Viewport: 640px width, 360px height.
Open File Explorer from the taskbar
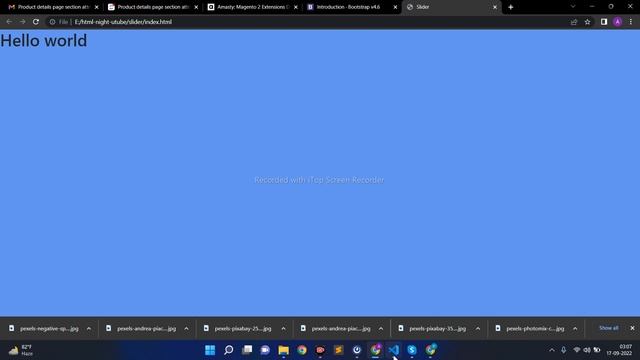pos(284,350)
